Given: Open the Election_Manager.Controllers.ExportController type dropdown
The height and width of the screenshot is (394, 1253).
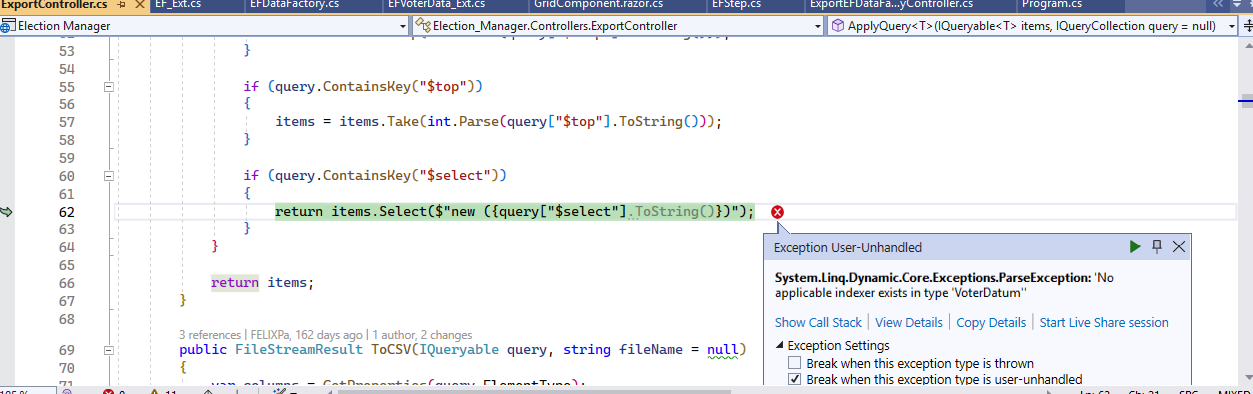Looking at the screenshot, I should point(817,26).
